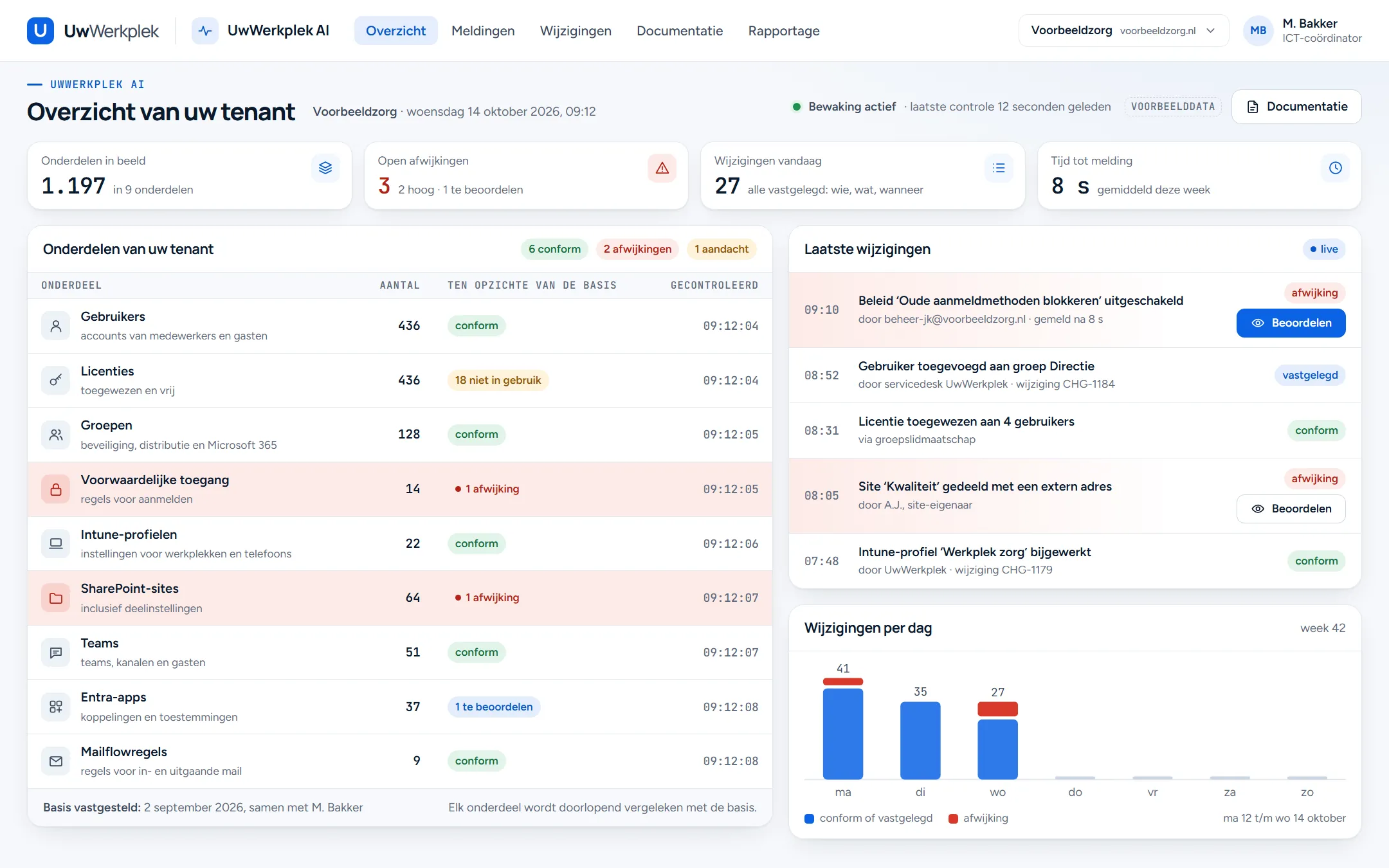Click the '6 conform' filter pill
This screenshot has height=868, width=1389.
tap(554, 249)
